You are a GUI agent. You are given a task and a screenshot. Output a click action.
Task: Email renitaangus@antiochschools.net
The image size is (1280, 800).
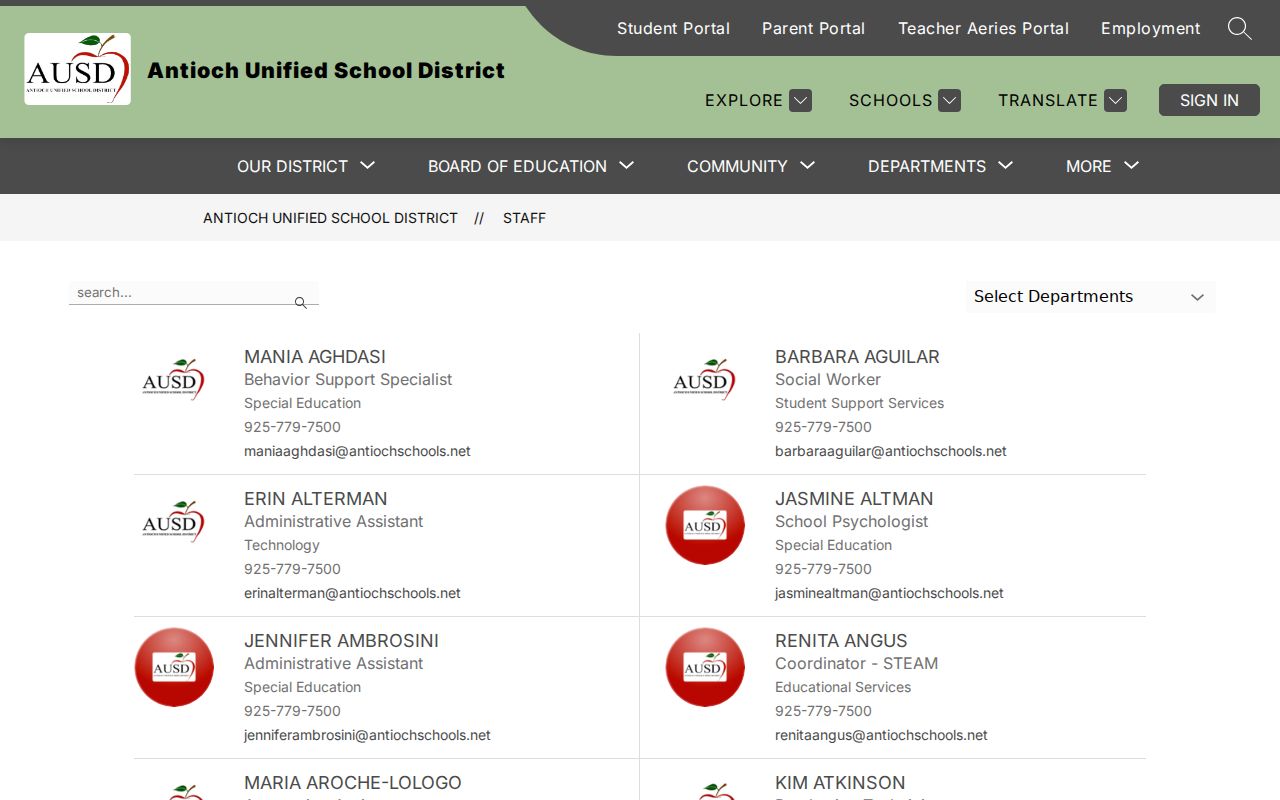(x=881, y=735)
